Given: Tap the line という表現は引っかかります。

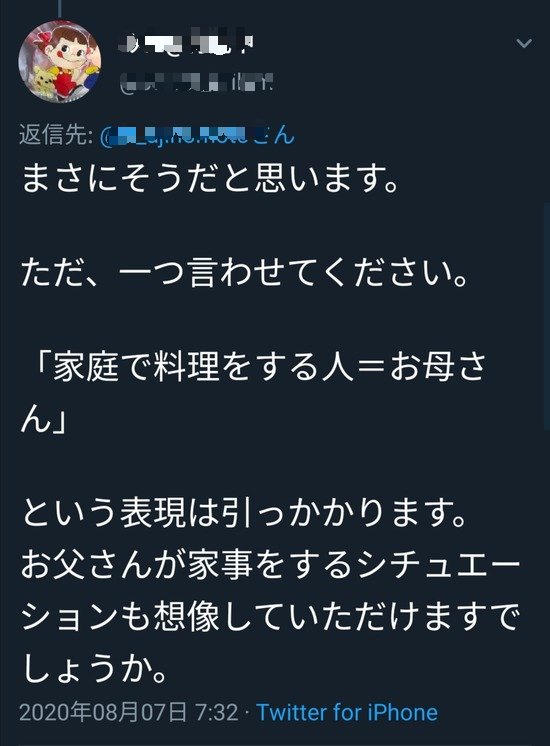Looking at the screenshot, I should [x=244, y=513].
